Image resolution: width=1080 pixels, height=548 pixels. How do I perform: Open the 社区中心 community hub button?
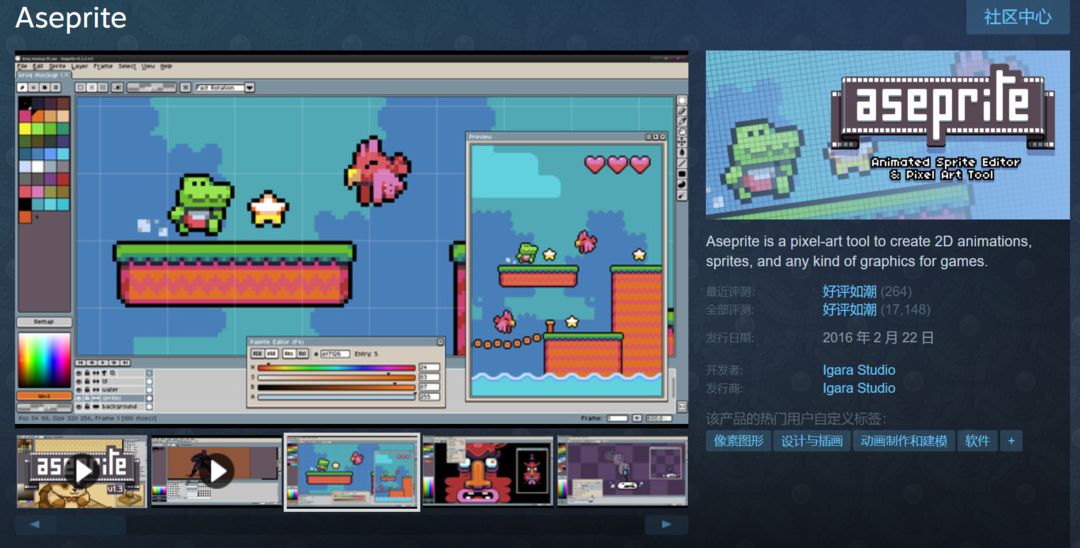[1017, 17]
